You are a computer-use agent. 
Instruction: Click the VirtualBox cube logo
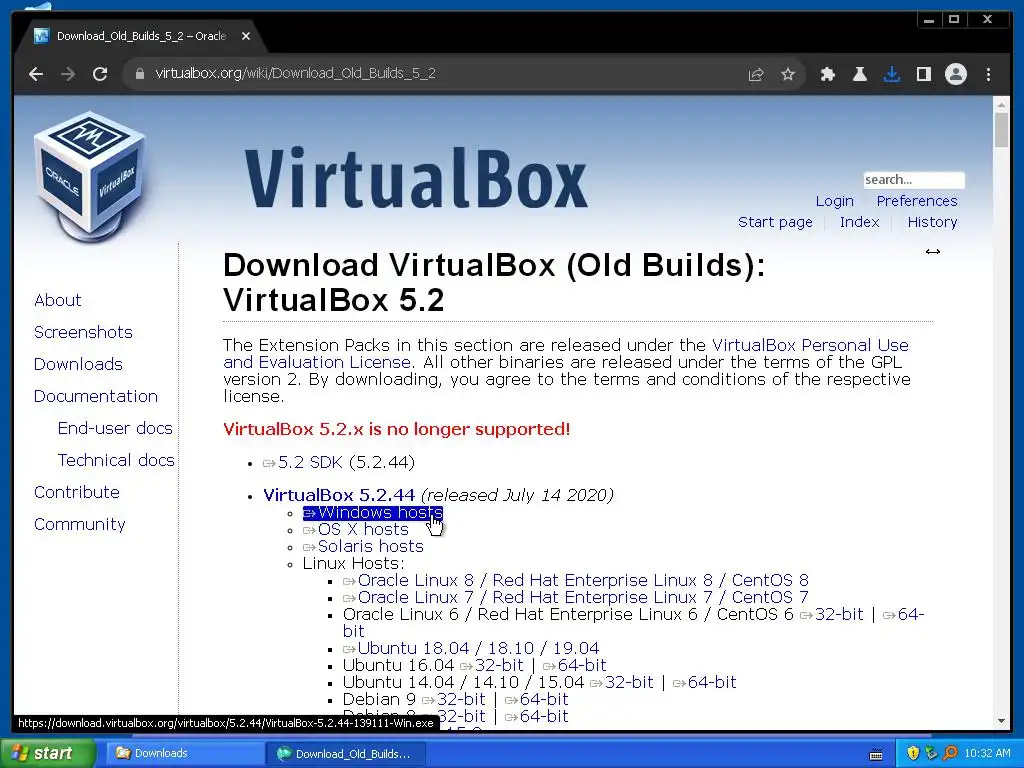click(89, 176)
